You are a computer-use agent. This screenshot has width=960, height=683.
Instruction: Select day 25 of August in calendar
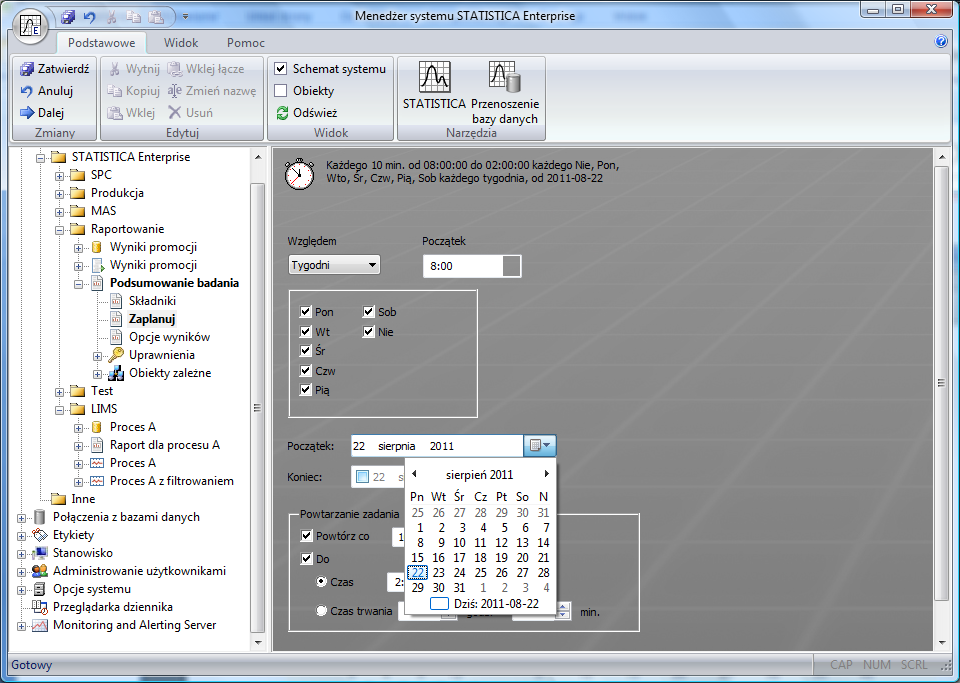pyautogui.click(x=481, y=573)
